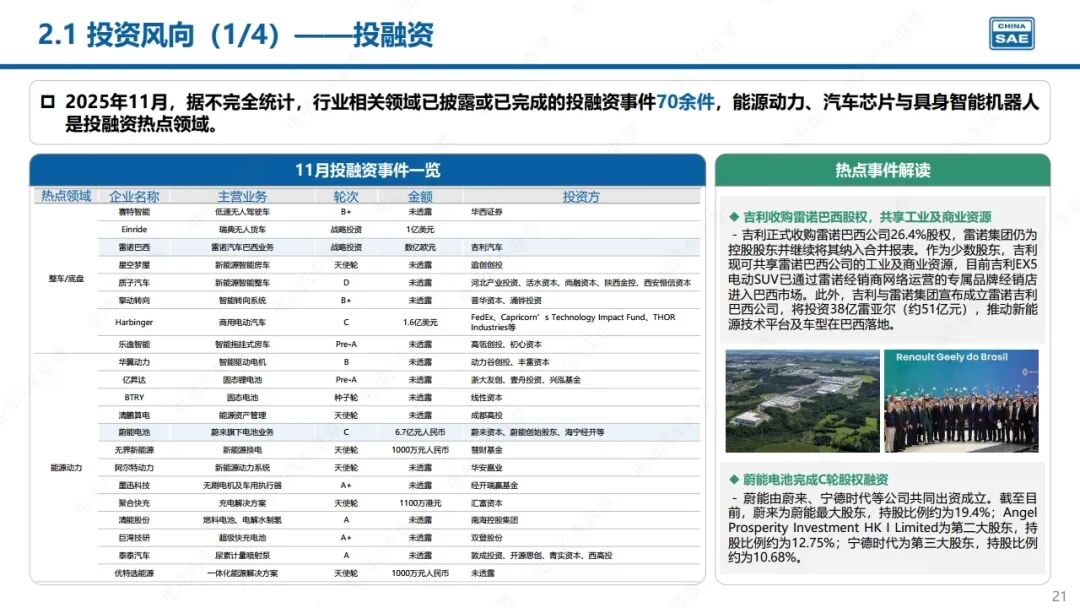Click the 轮次 column header
1080x608 pixels.
tap(346, 196)
